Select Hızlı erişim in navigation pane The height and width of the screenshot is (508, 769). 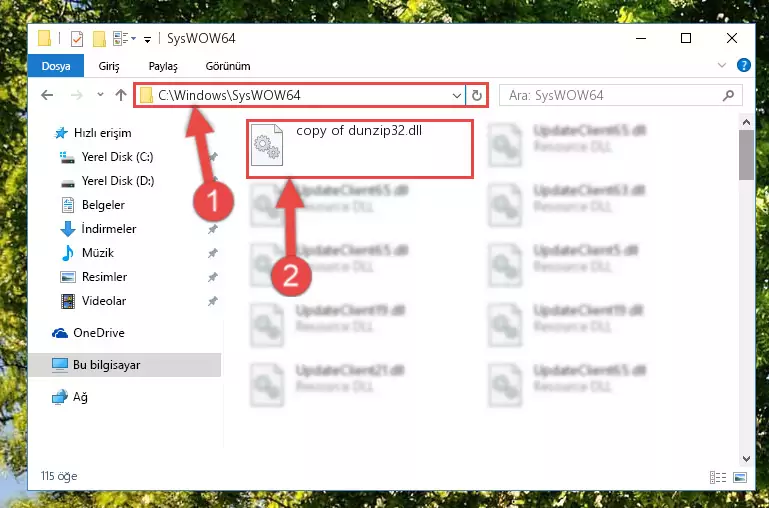[x=103, y=133]
